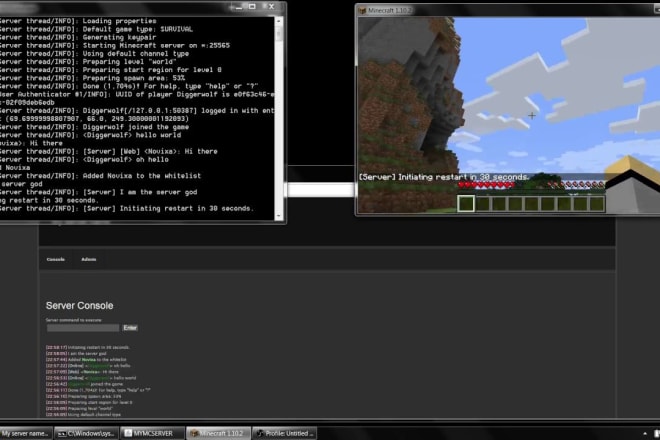
Task: Select last hotbar slot in Minecraft
Action: tap(597, 204)
